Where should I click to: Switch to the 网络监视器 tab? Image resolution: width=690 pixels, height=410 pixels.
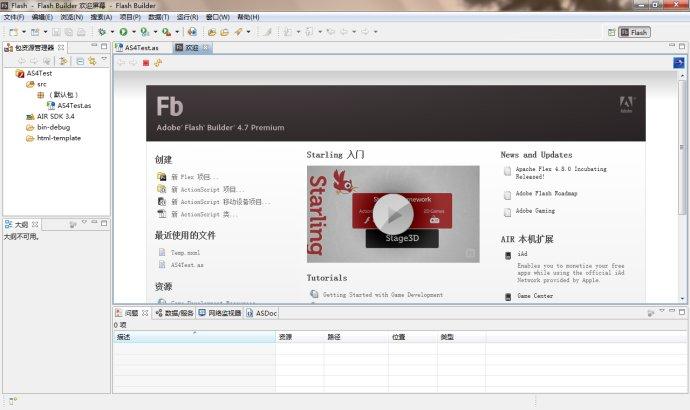pyautogui.click(x=220, y=313)
